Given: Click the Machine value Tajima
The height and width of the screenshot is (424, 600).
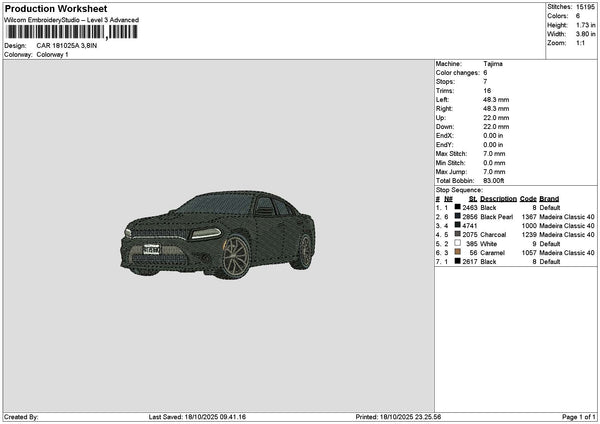Looking at the screenshot, I should coord(493,64).
